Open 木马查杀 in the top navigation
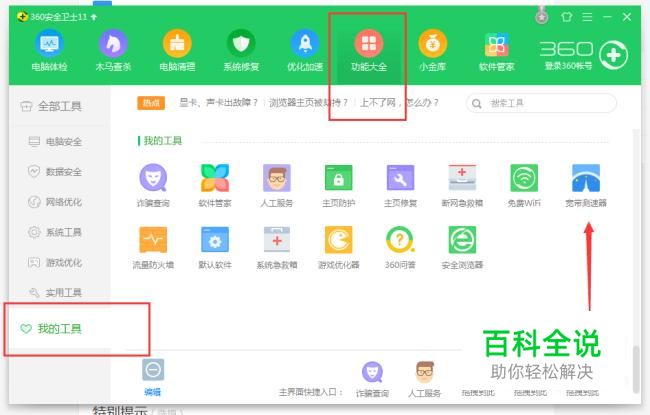Viewport: 650px width, 415px height. (113, 50)
